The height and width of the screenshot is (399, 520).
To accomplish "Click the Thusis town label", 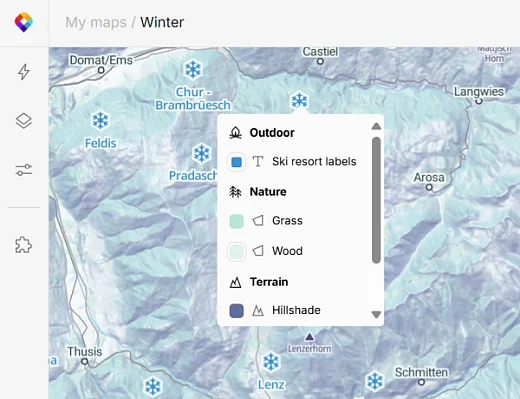I will [85, 352].
